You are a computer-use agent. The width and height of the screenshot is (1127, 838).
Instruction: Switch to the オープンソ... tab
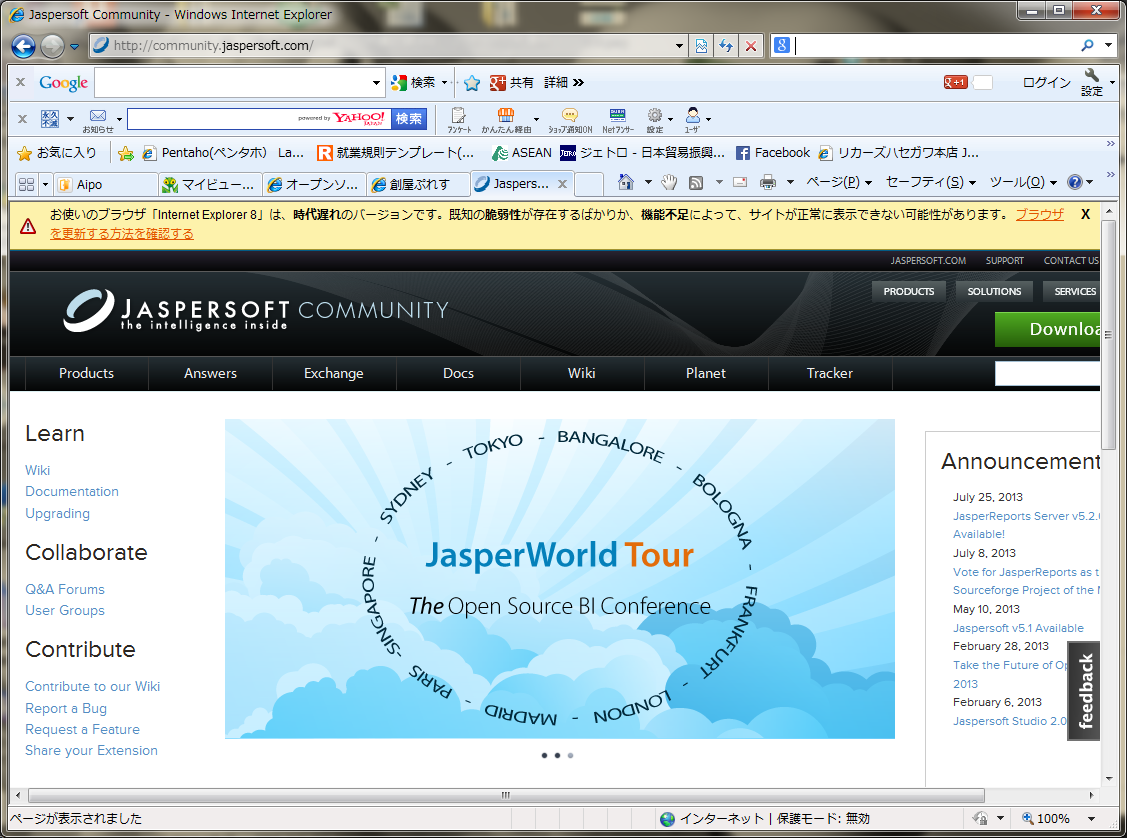point(314,185)
